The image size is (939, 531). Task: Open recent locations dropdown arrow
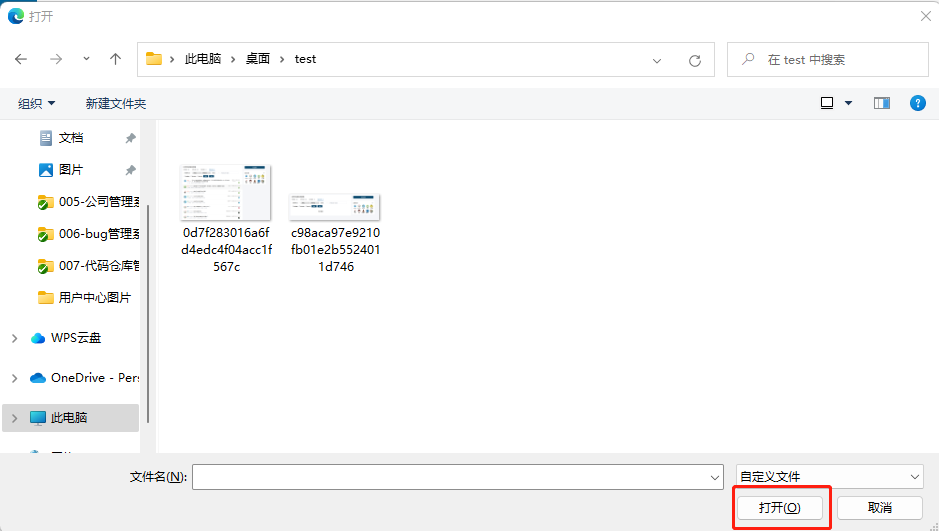pyautogui.click(x=86, y=60)
